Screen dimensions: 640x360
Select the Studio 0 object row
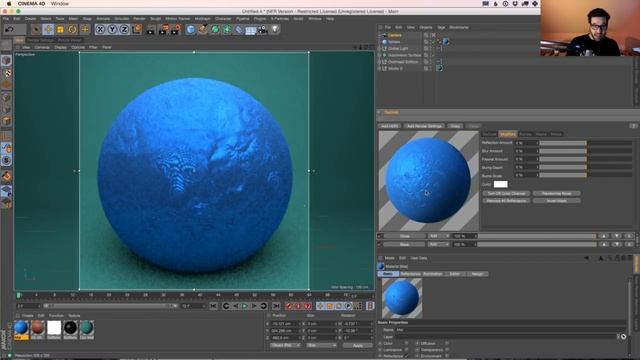395,69
